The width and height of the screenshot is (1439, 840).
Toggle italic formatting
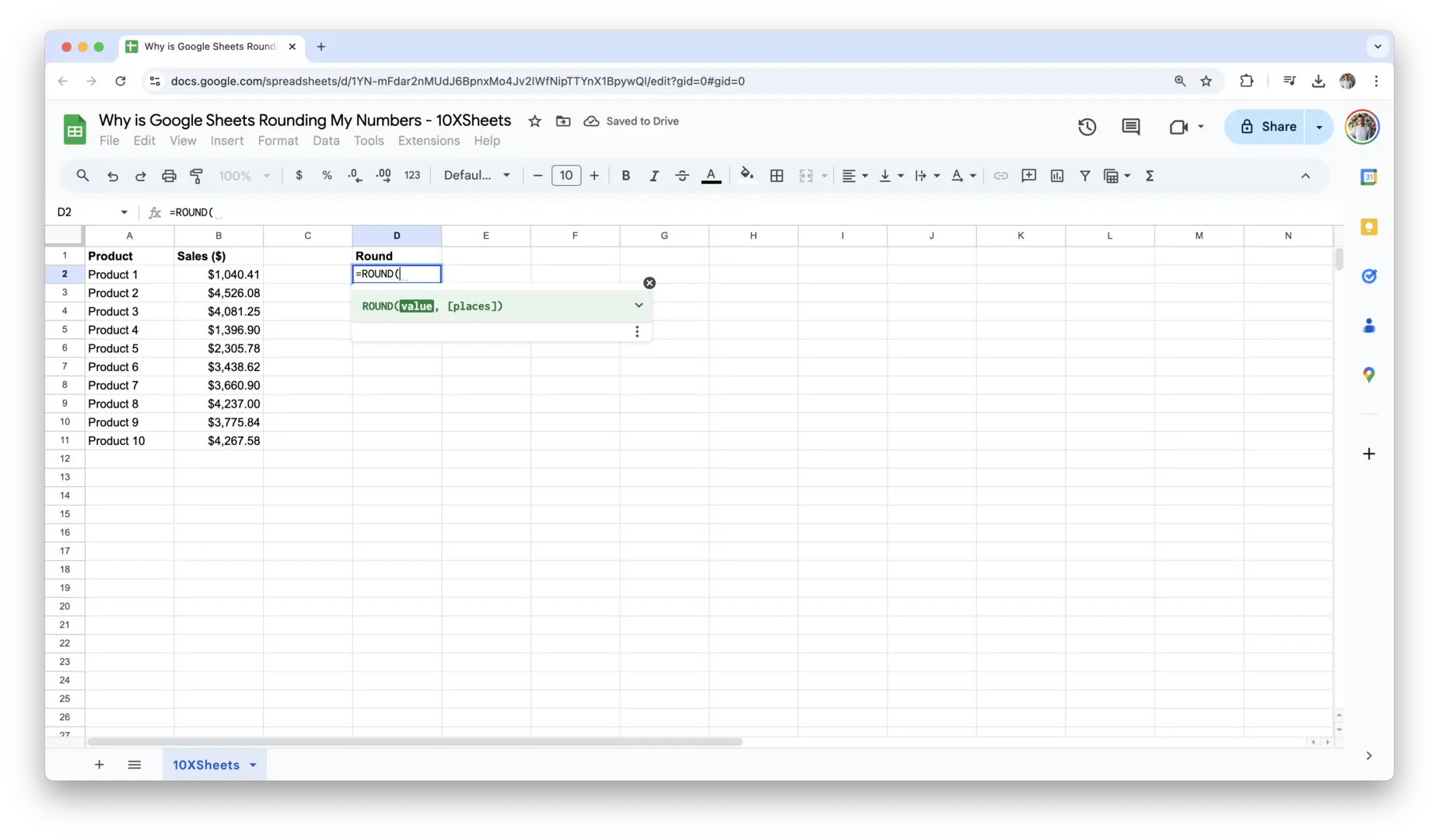point(653,176)
